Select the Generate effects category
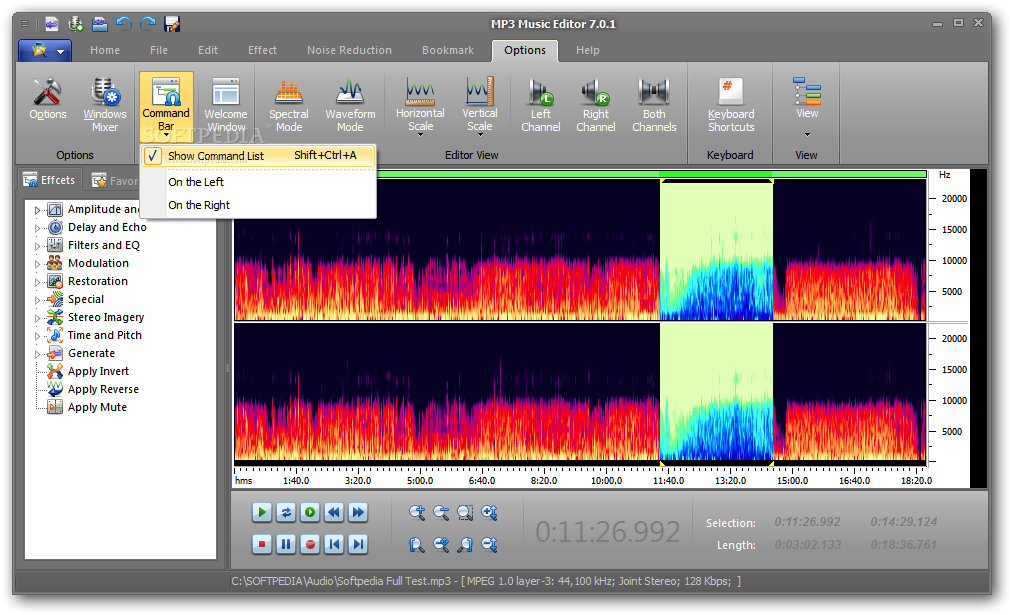Image resolution: width=1012 pixels, height=615 pixels. (x=91, y=353)
